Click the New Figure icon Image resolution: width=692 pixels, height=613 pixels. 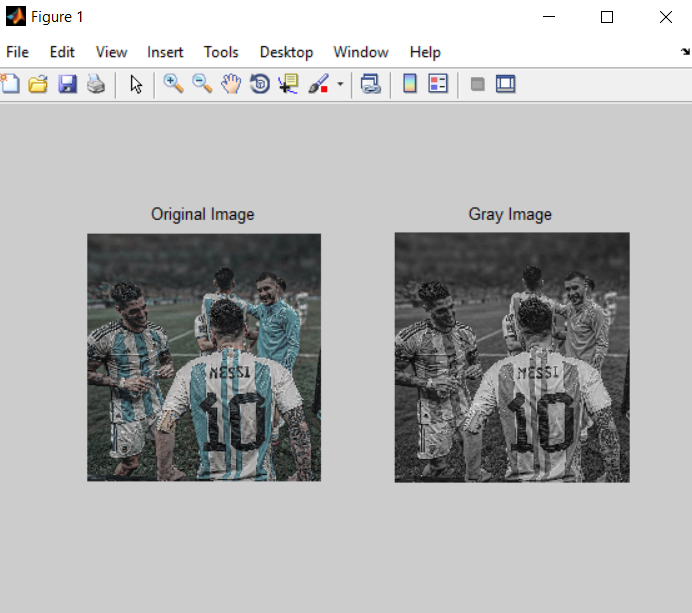(x=10, y=85)
